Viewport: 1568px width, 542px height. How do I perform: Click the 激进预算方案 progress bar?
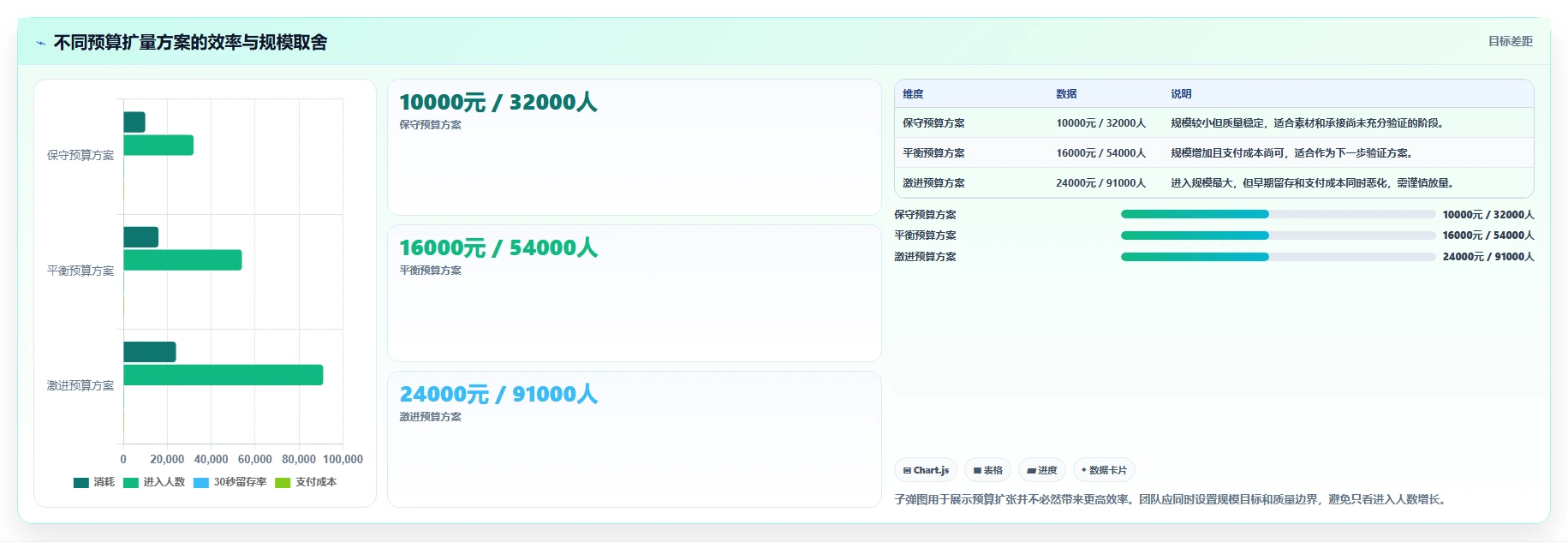coord(1278,256)
